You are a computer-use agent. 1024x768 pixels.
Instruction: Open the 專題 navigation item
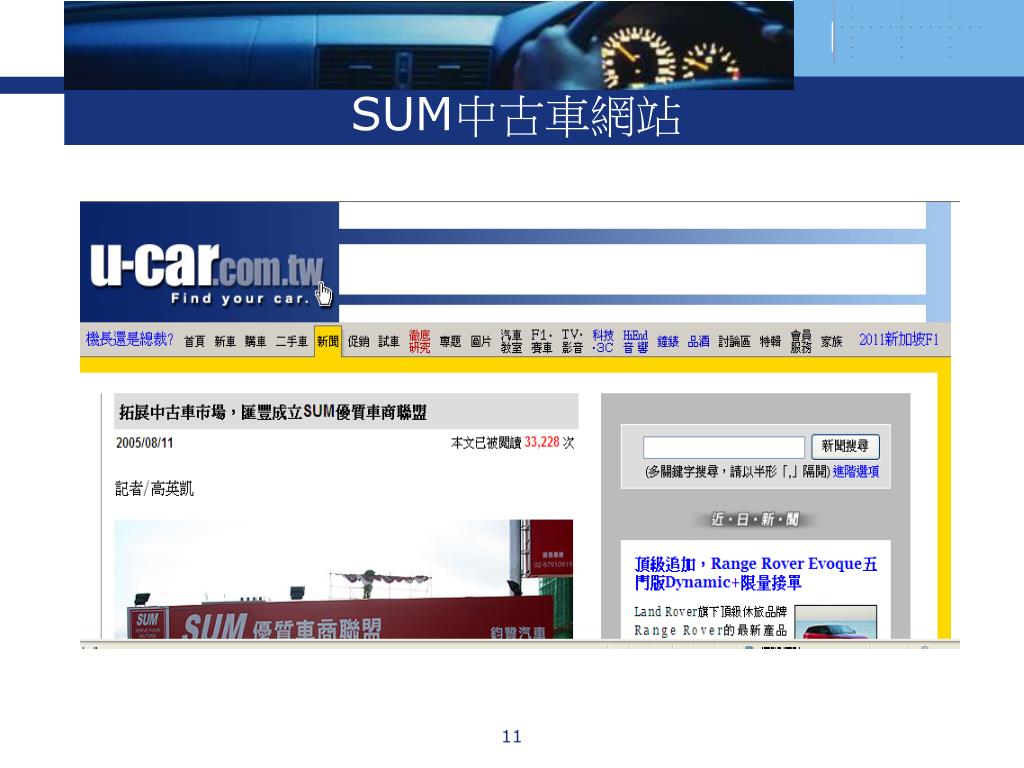(x=450, y=342)
